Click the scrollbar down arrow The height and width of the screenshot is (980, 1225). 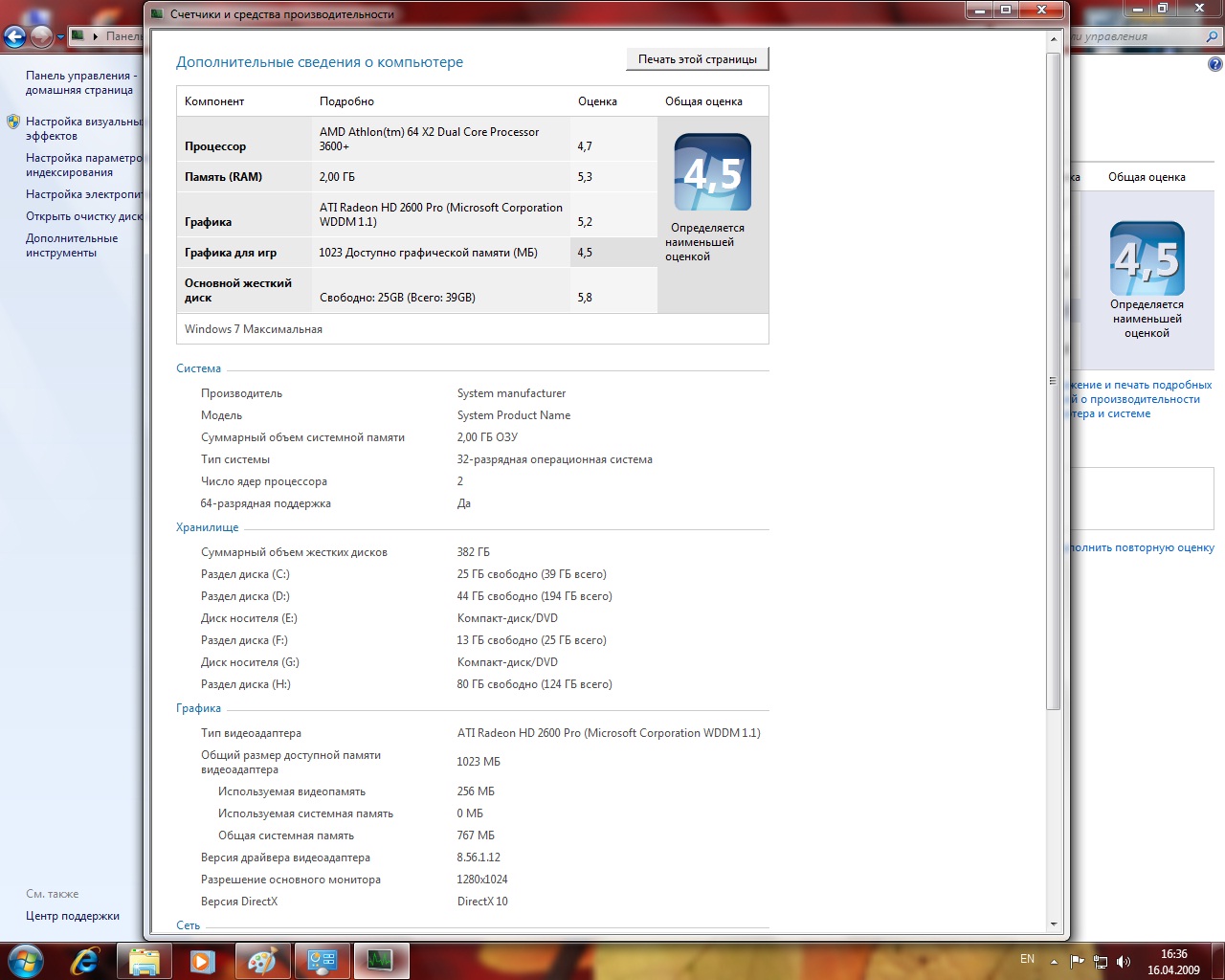click(1054, 924)
